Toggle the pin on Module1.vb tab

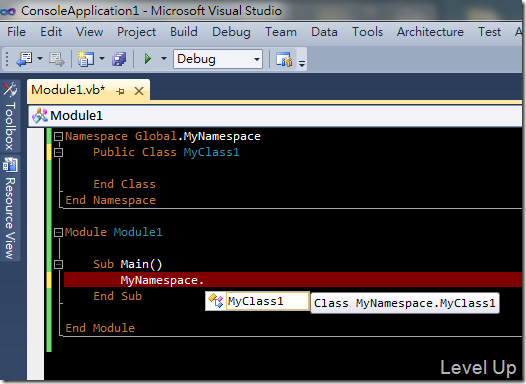click(120, 91)
